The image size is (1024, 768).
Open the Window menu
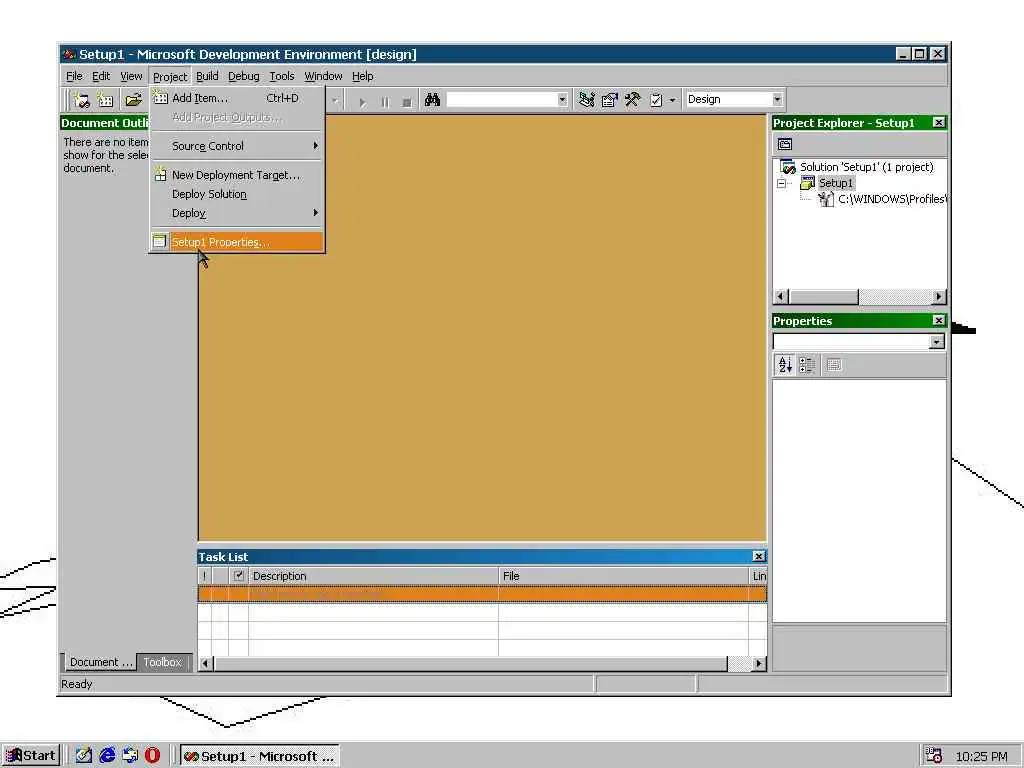(323, 76)
